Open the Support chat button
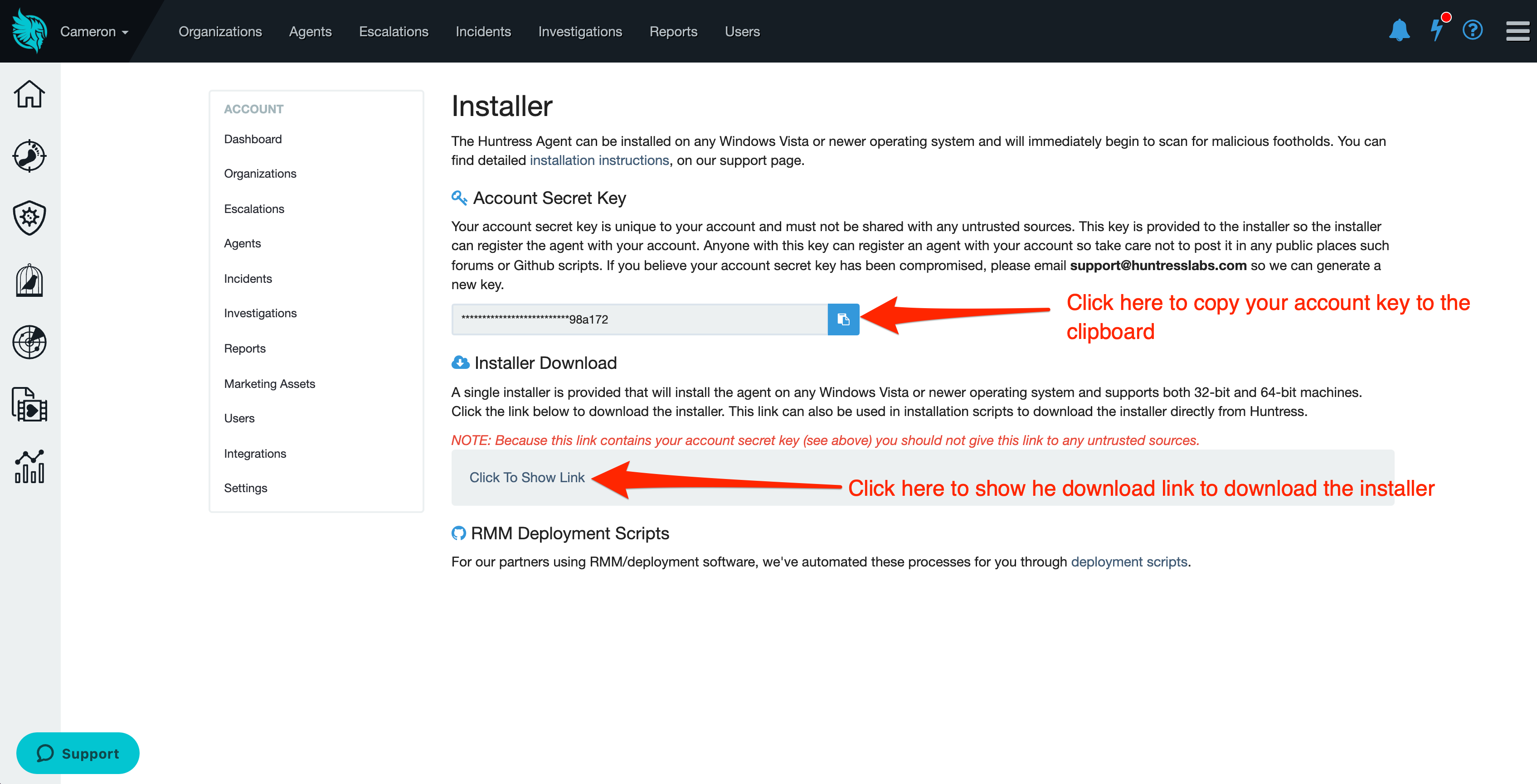The height and width of the screenshot is (784, 1537). [x=78, y=753]
